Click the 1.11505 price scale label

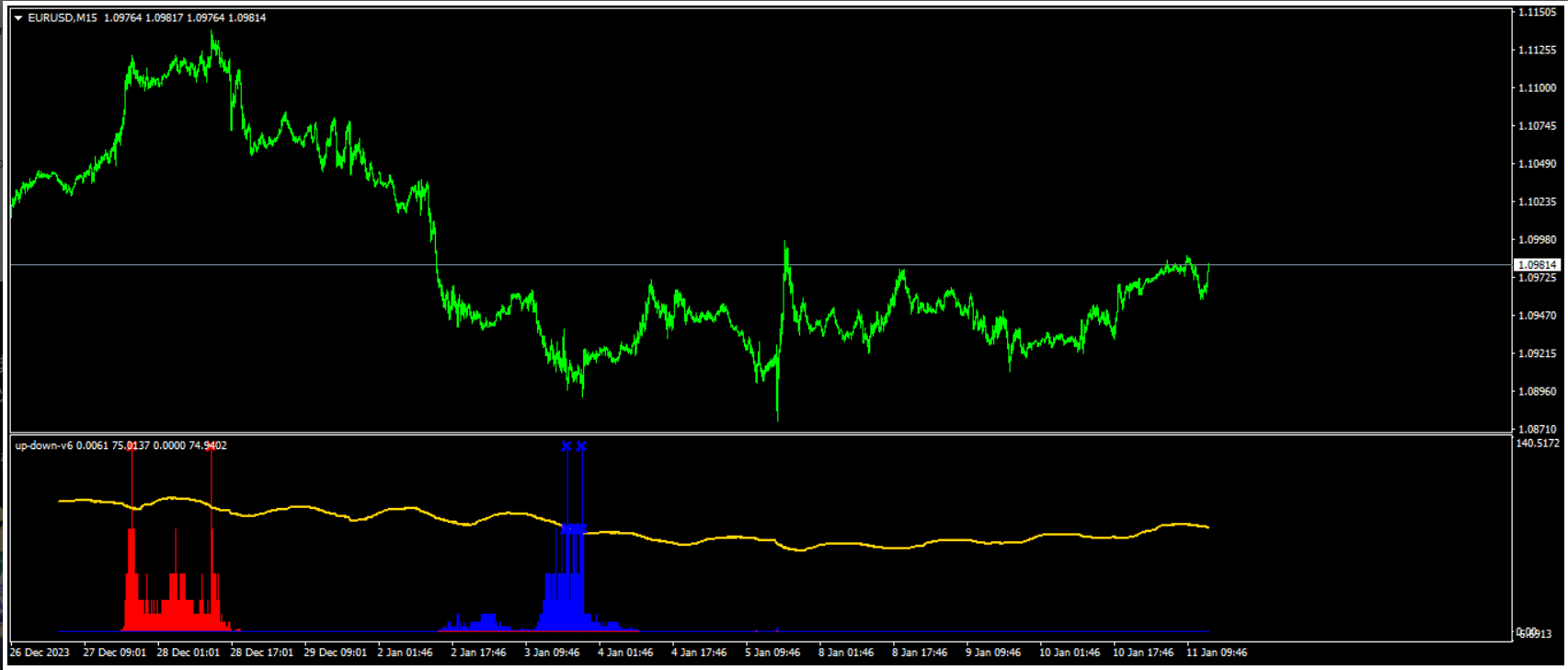click(x=1537, y=13)
